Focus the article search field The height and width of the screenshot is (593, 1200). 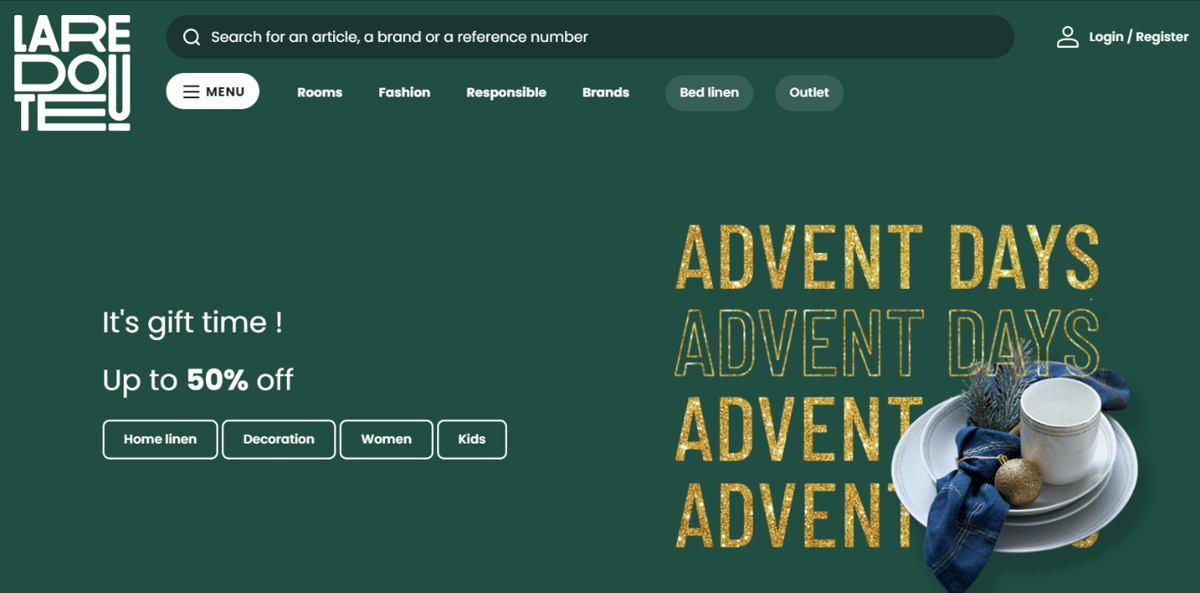pos(590,37)
